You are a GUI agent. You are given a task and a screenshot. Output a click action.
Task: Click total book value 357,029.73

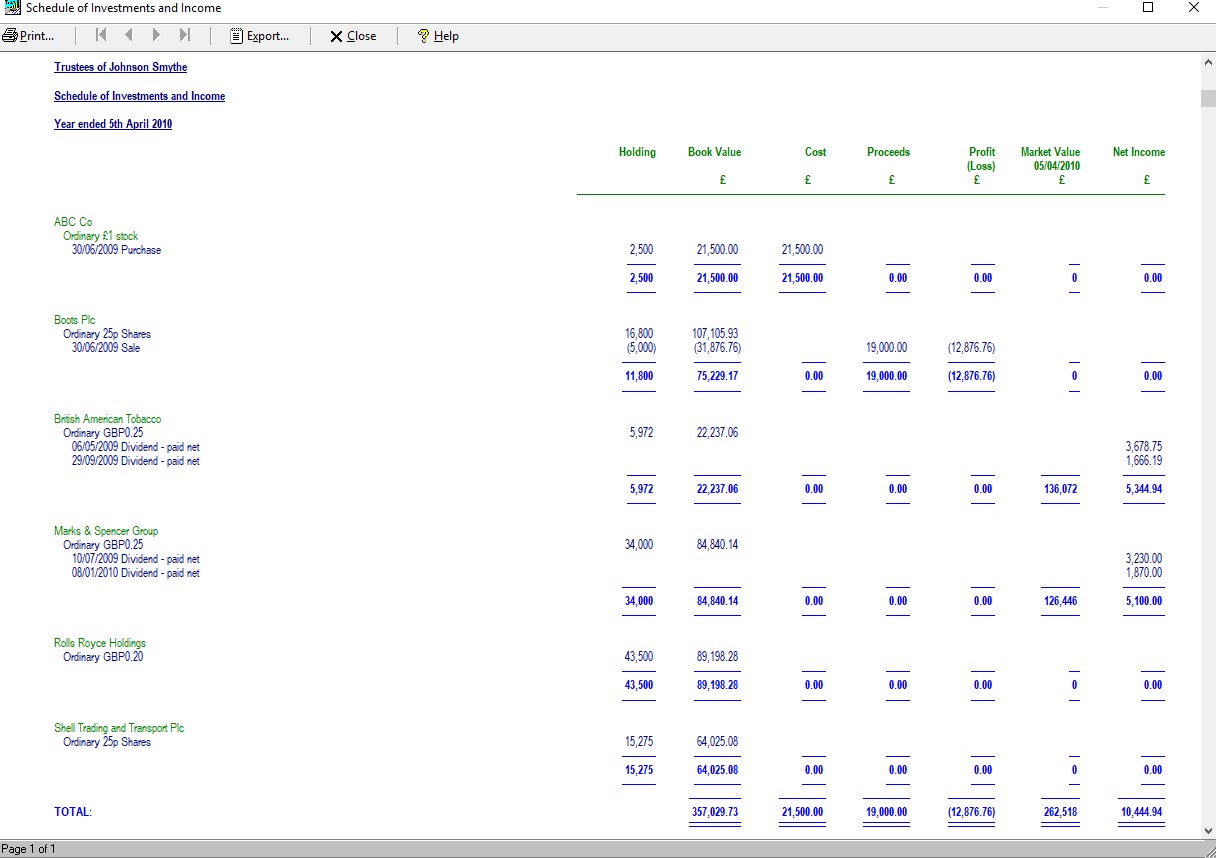[715, 812]
